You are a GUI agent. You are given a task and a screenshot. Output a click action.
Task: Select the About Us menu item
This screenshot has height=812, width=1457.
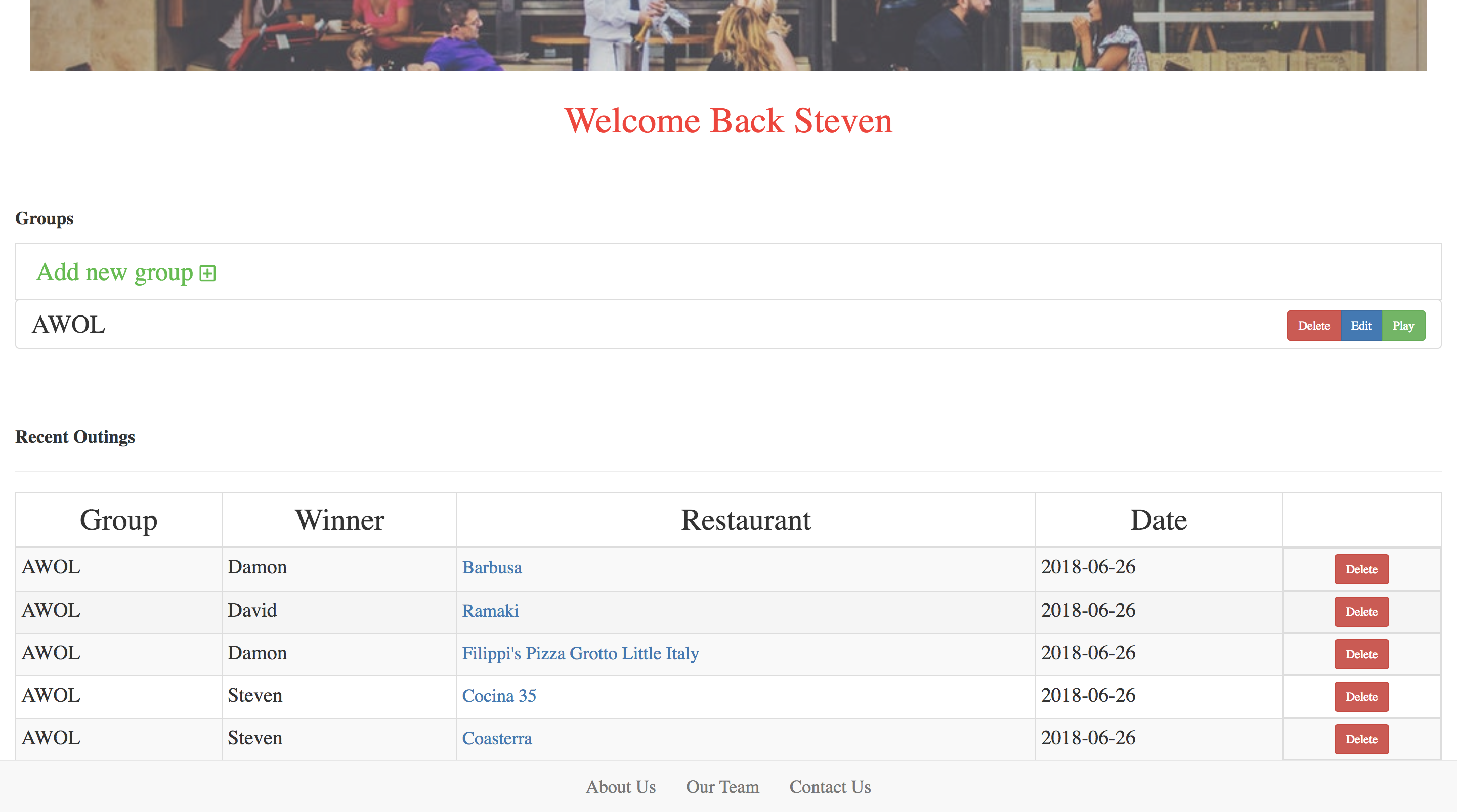point(620,787)
